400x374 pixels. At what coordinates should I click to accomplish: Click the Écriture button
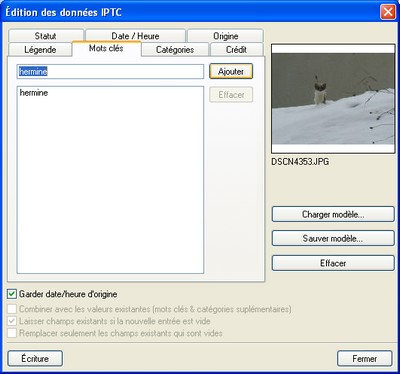coord(35,359)
